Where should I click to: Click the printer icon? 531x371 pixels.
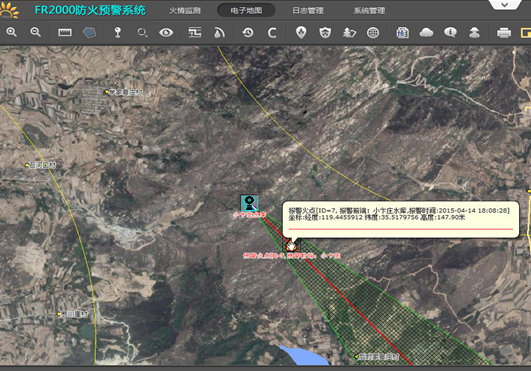click(x=504, y=33)
